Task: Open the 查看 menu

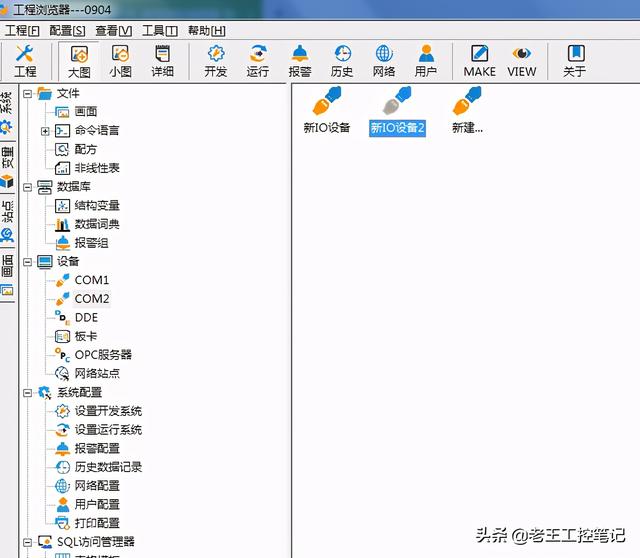Action: click(113, 31)
